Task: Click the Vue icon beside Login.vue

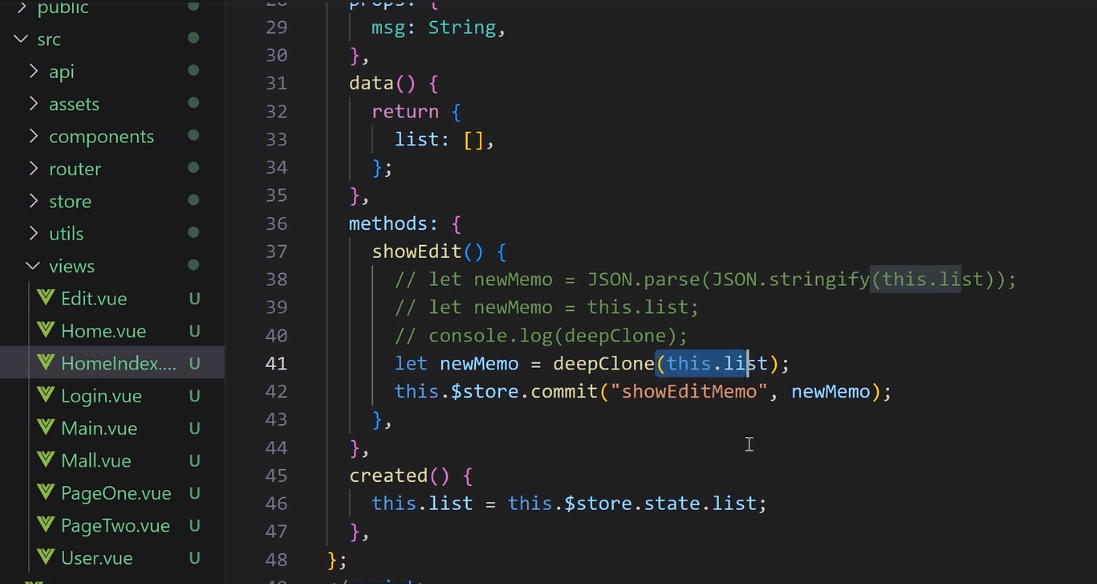Action: coord(46,394)
